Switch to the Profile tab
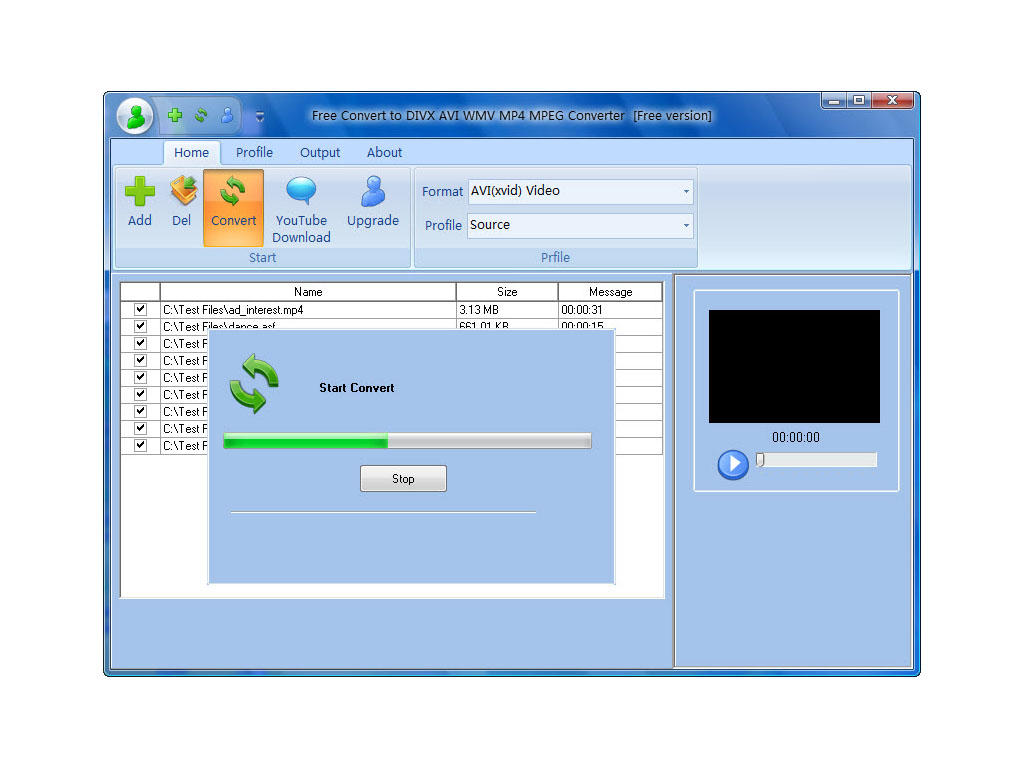 pos(254,153)
